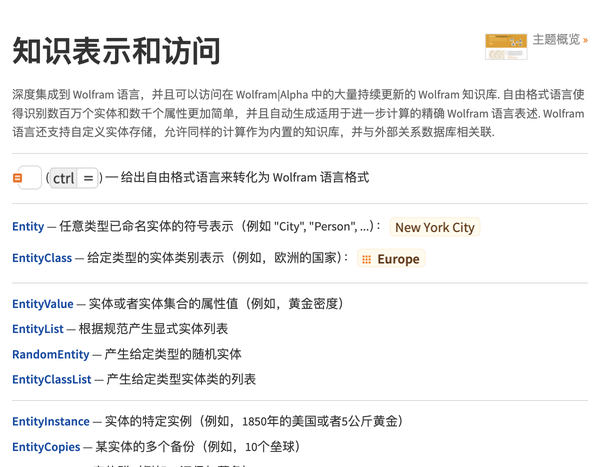Image resolution: width=600 pixels, height=467 pixels.
Task: Click the 黄金密度 example text
Action: (313, 304)
